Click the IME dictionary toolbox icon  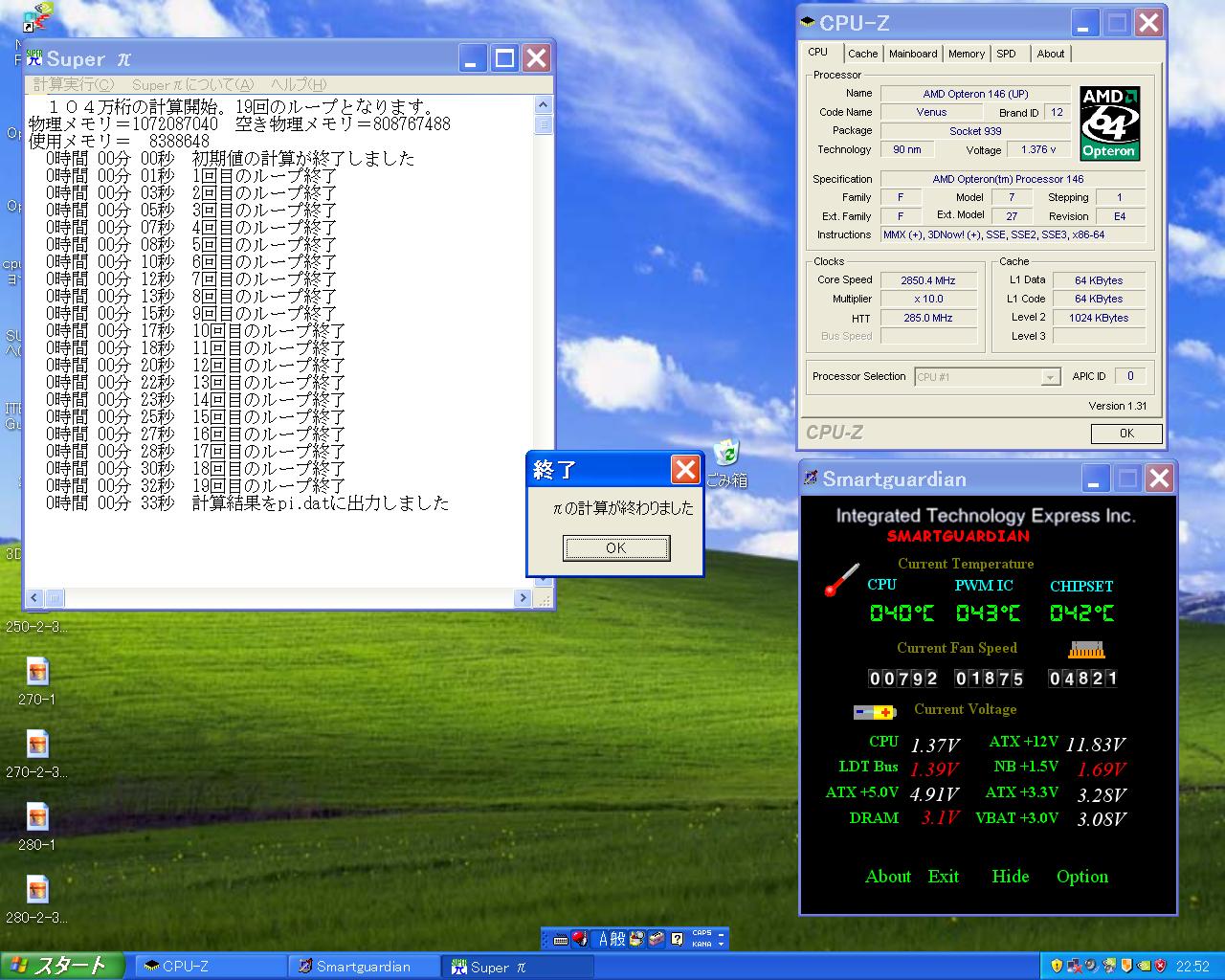click(x=657, y=939)
